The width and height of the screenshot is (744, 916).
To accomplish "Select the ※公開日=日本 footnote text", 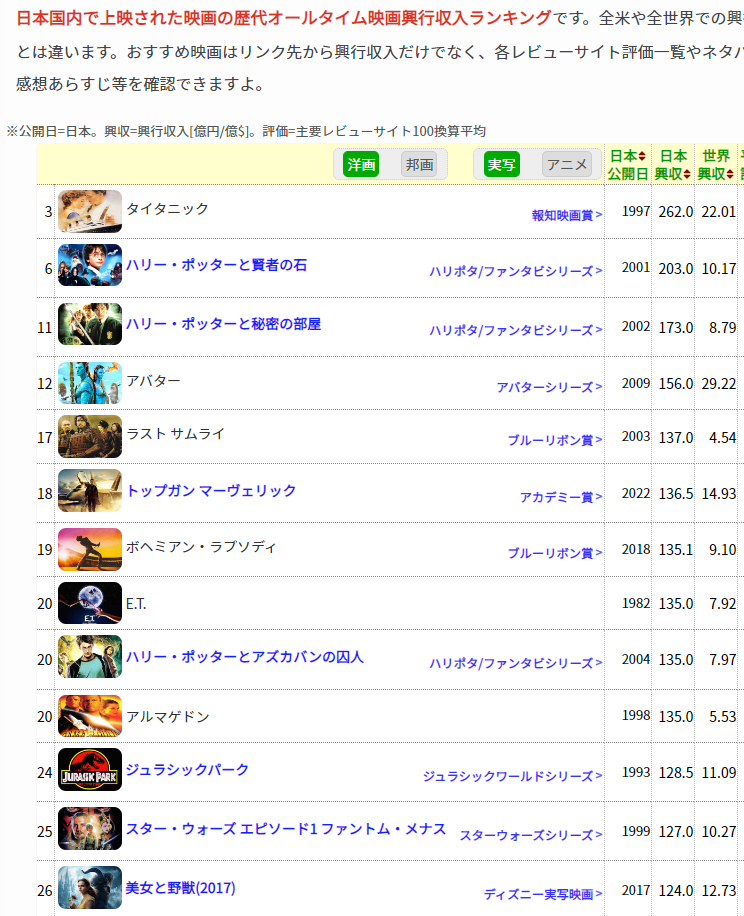I will click(246, 131).
